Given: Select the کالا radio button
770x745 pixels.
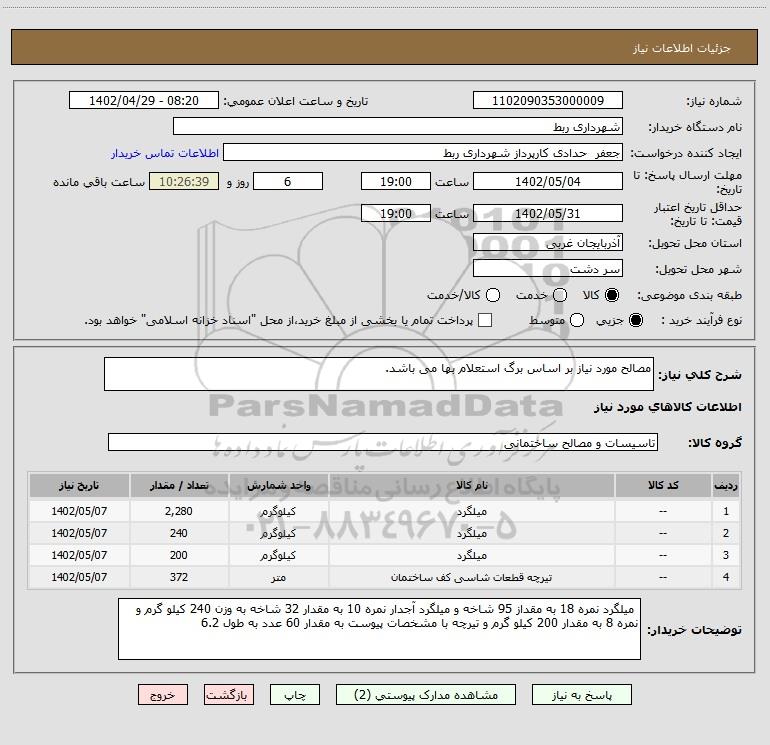Looking at the screenshot, I should pyautogui.click(x=612, y=295).
